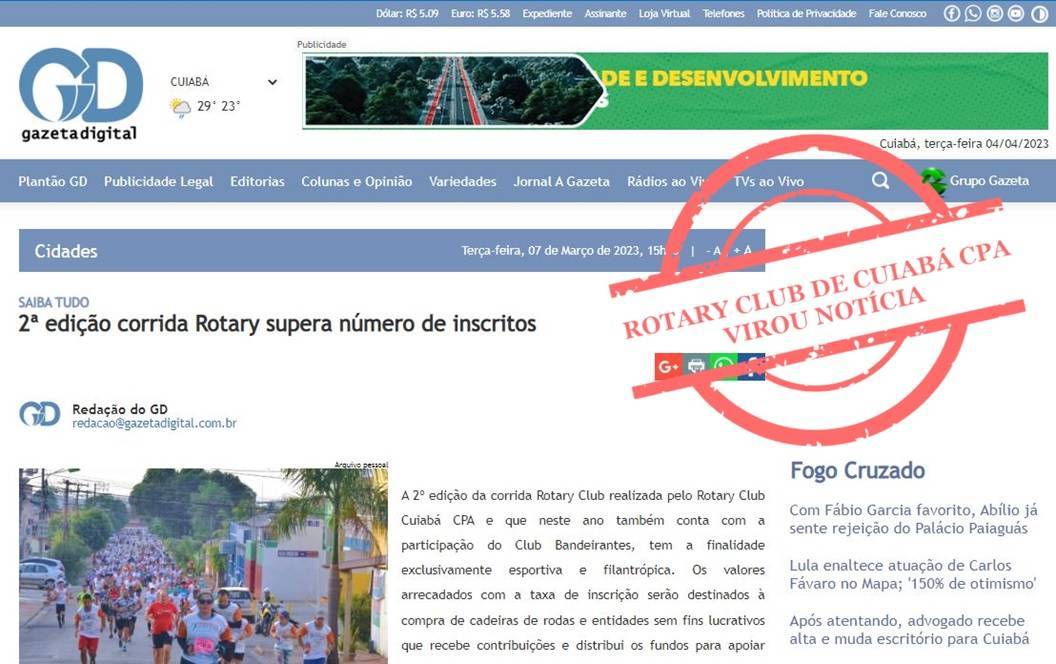Click the redacao@gazetadigital.com.br email link

[154, 423]
